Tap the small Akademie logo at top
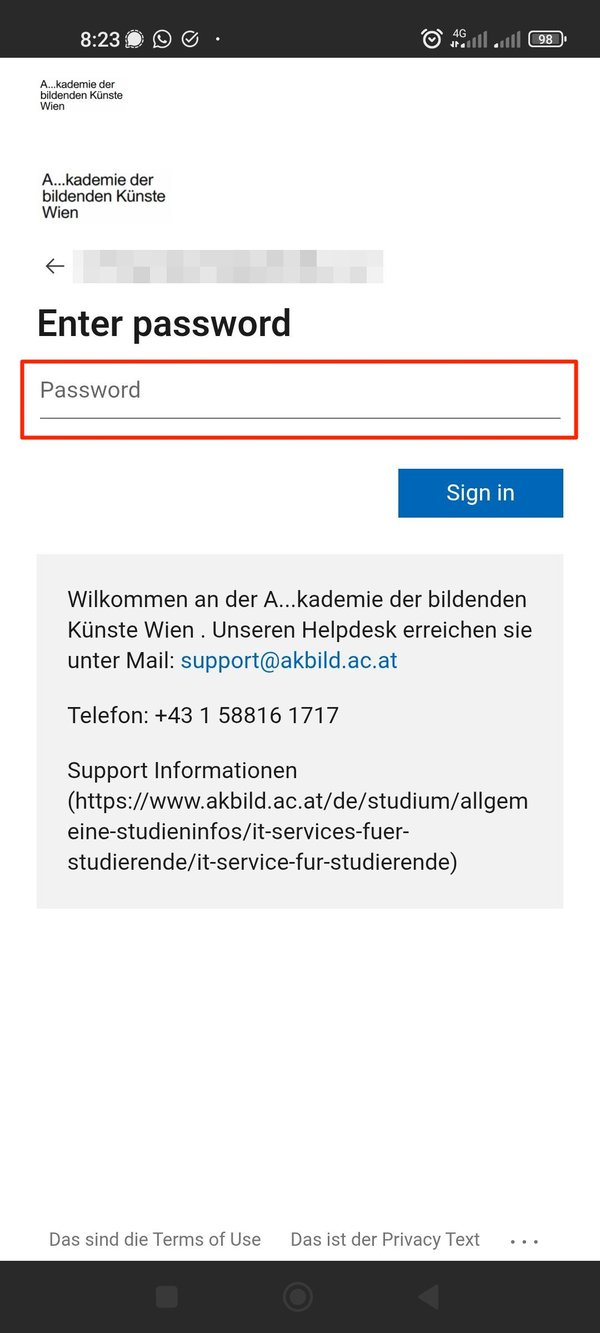This screenshot has height=1333, width=600. click(x=82, y=95)
